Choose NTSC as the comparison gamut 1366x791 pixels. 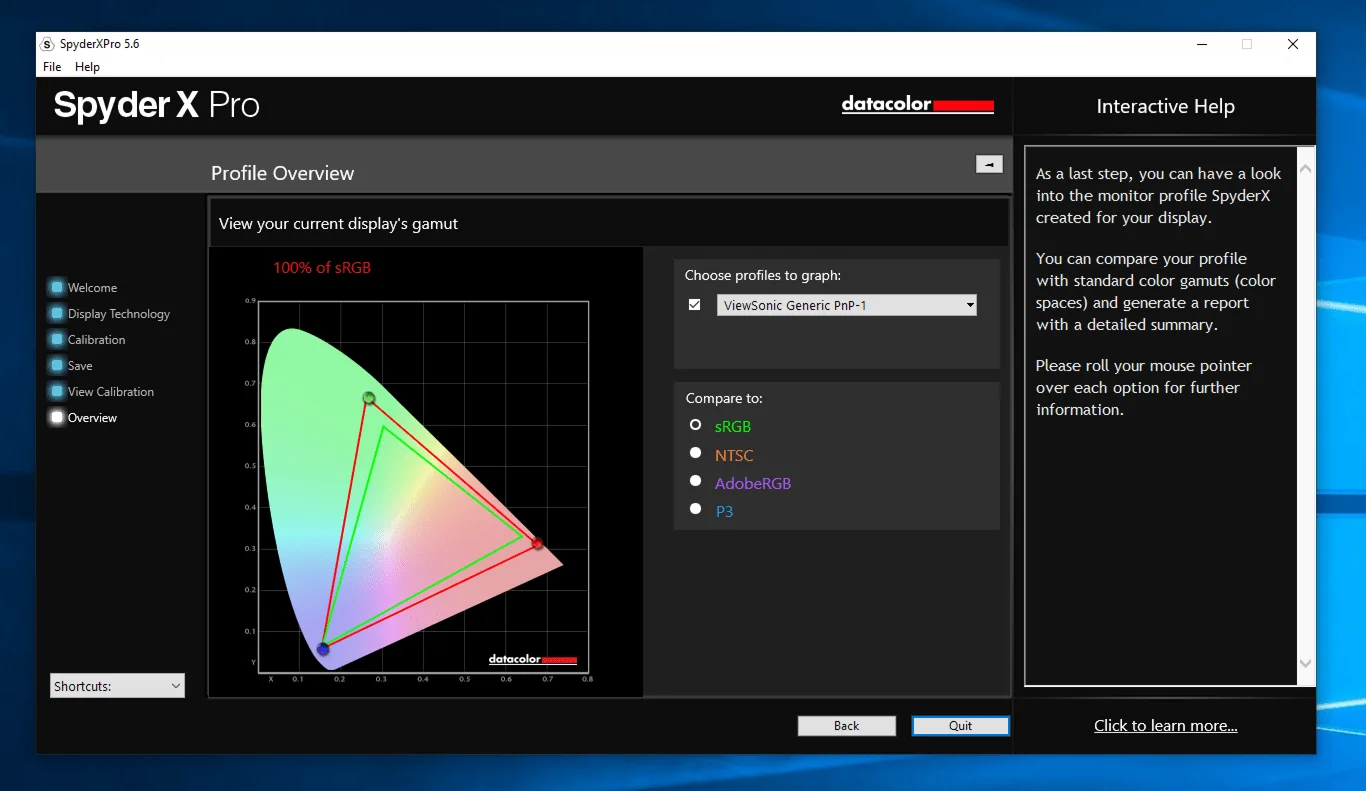tap(696, 453)
